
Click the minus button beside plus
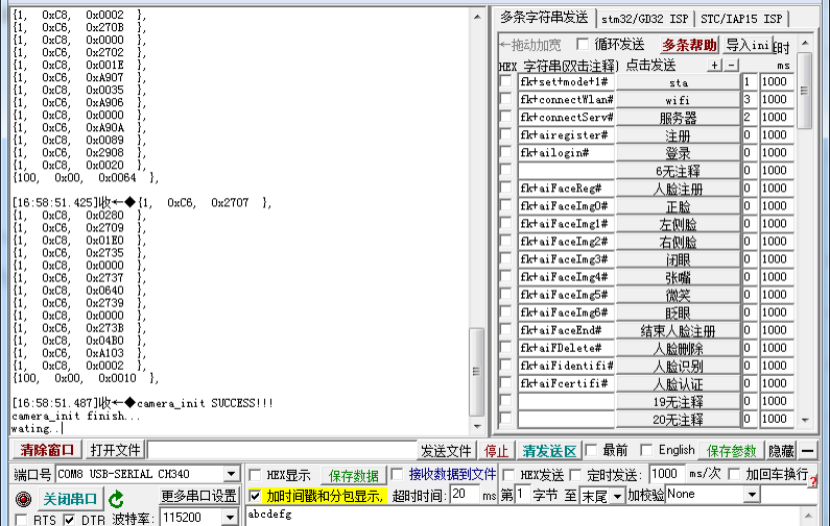coord(731,65)
